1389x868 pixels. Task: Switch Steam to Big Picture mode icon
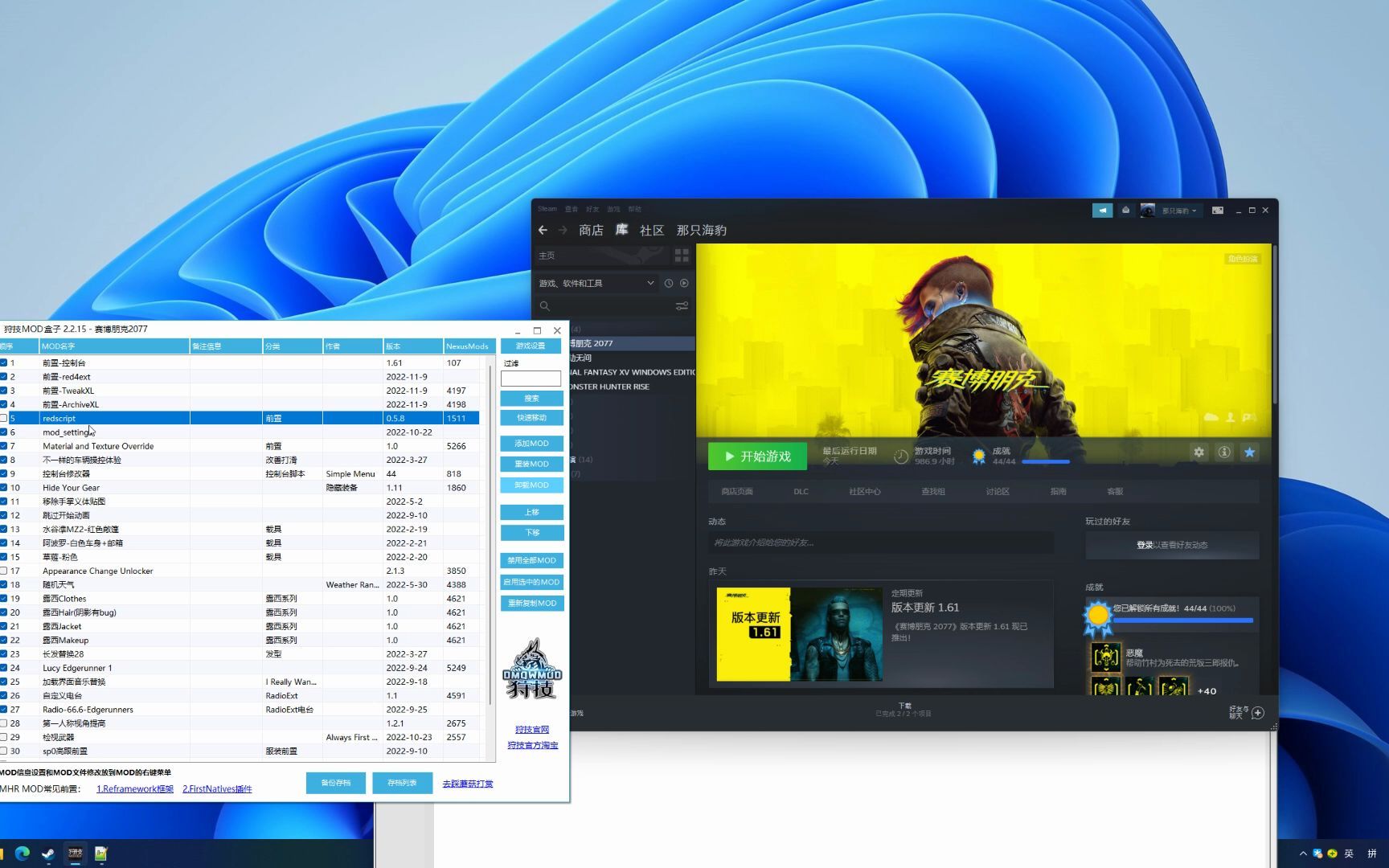coord(1218,210)
